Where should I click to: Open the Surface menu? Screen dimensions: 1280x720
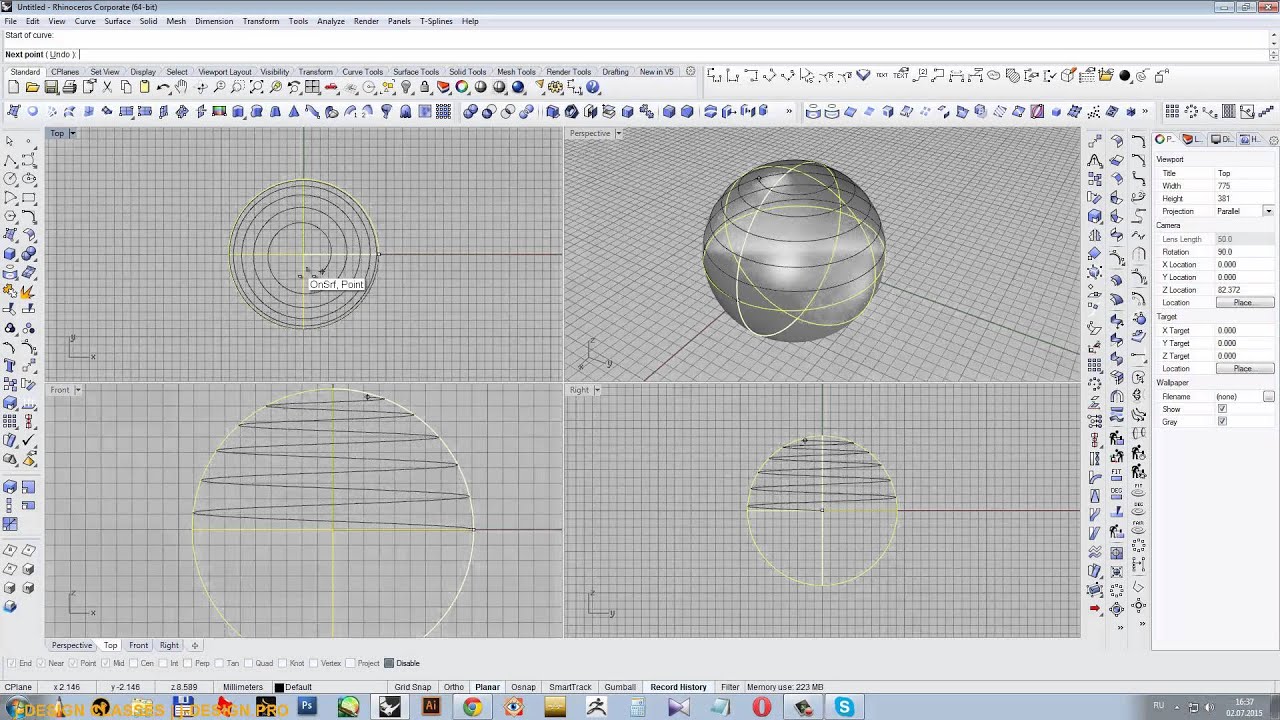point(117,21)
